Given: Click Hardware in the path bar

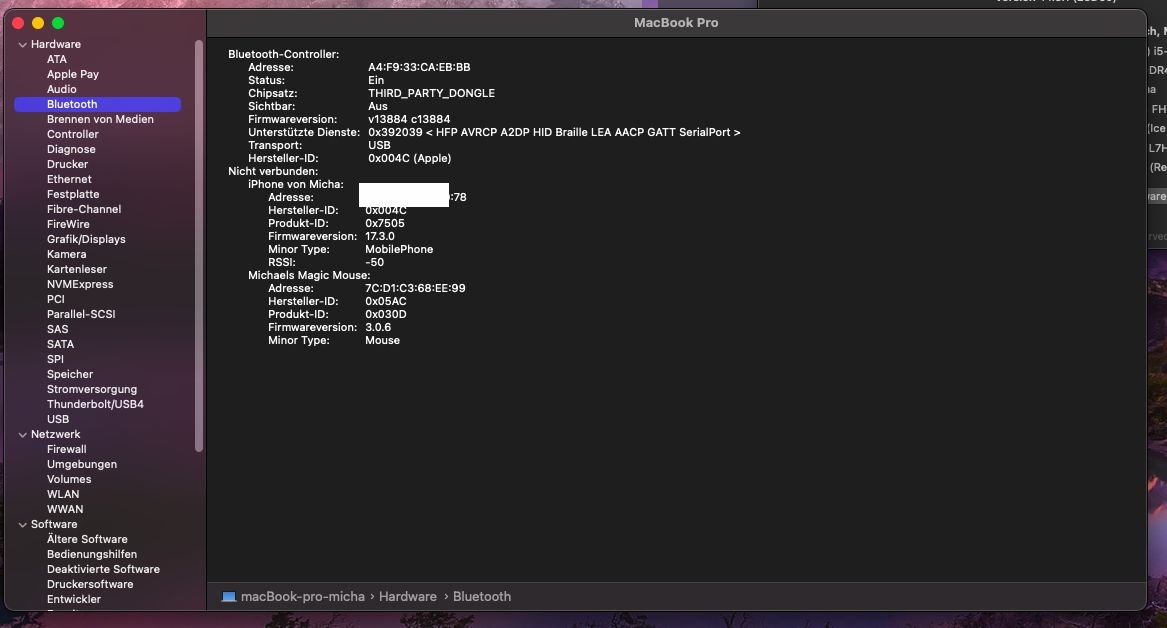Looking at the screenshot, I should 408,597.
